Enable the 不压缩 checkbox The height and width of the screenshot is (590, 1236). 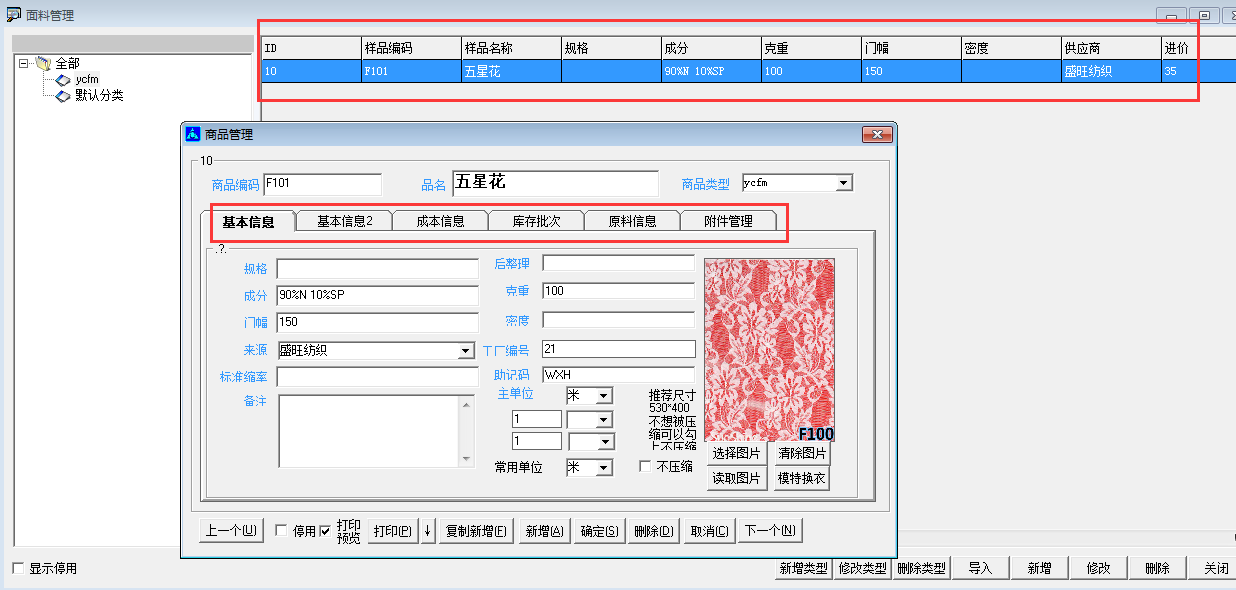(645, 467)
